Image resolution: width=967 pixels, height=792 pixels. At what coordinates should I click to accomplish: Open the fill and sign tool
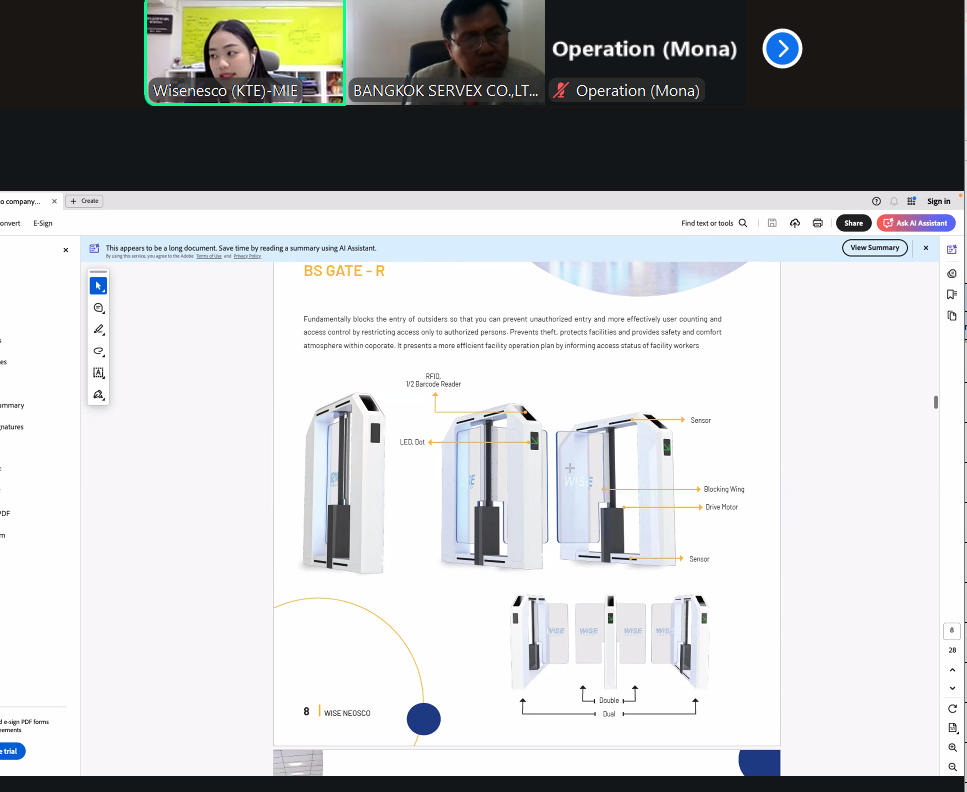(98, 395)
